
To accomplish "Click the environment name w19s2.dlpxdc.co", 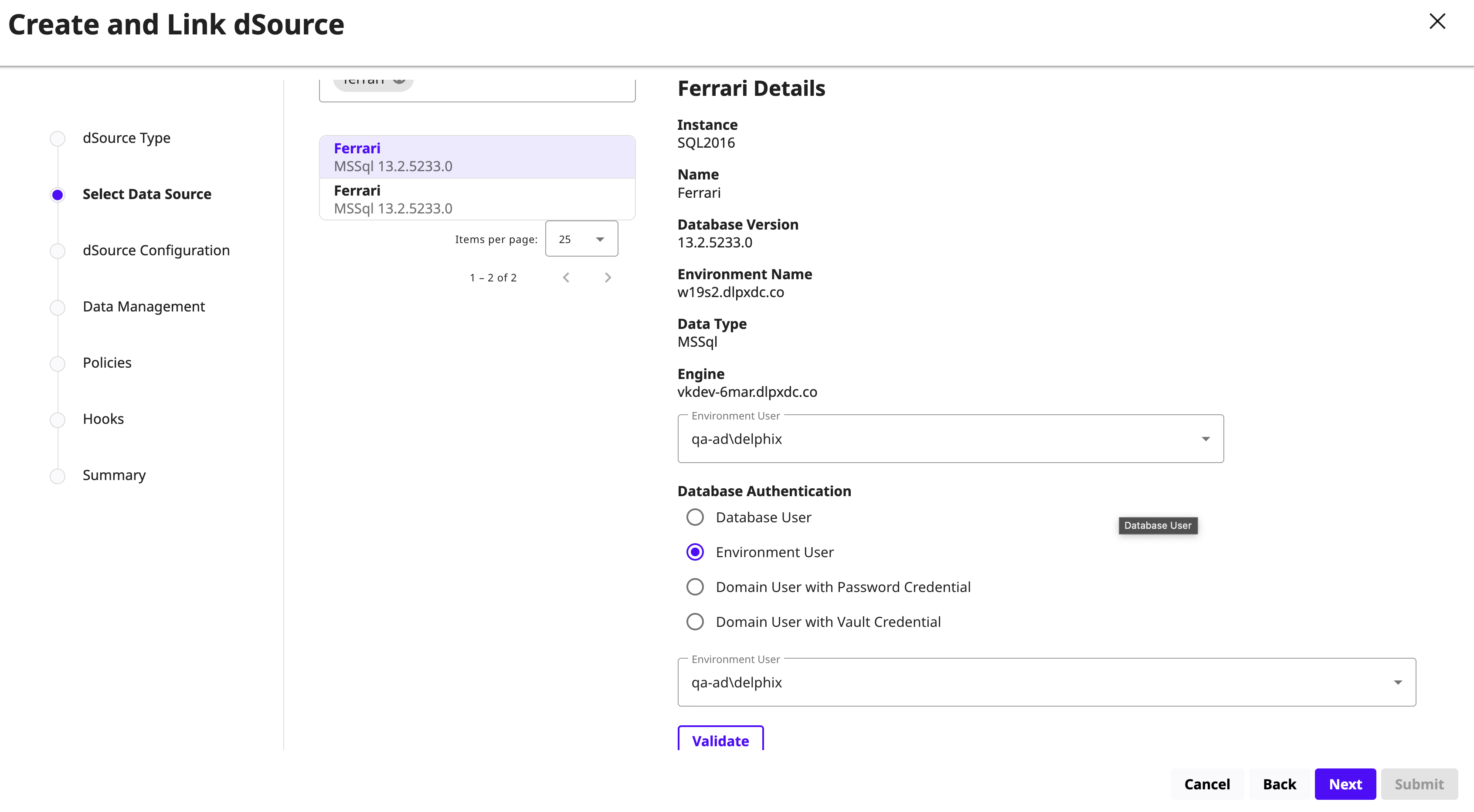I will tap(731, 292).
